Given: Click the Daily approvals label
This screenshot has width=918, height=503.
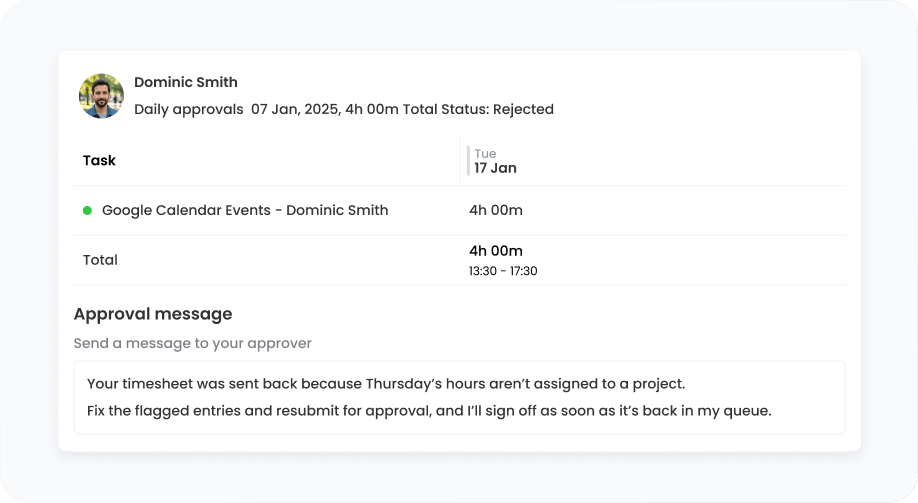Looking at the screenshot, I should pos(189,110).
